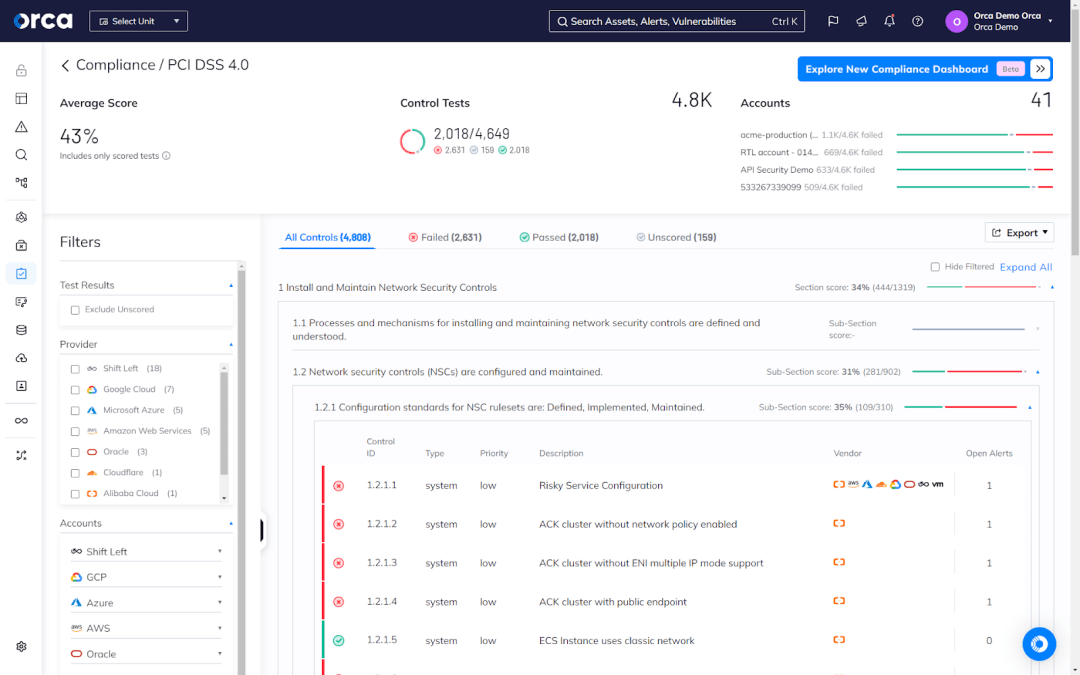
Task: Click the passed status icon for 1.2.1.5
Action: coord(338,641)
